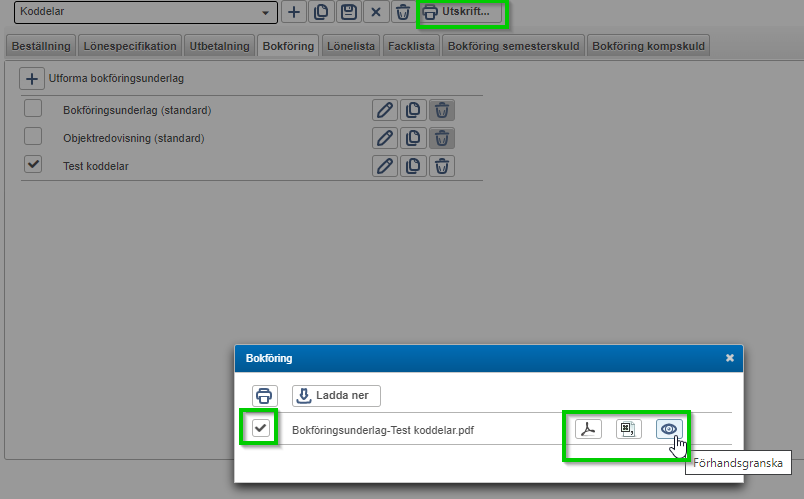Click the CSV export icon in dialog row
The height and width of the screenshot is (499, 804).
tap(629, 429)
